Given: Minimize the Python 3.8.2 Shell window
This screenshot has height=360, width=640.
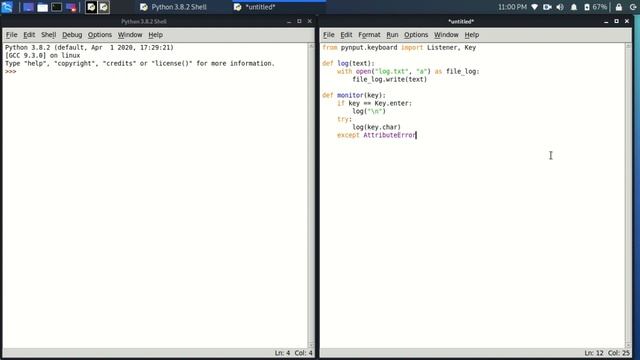Looking at the screenshot, I should point(289,21).
